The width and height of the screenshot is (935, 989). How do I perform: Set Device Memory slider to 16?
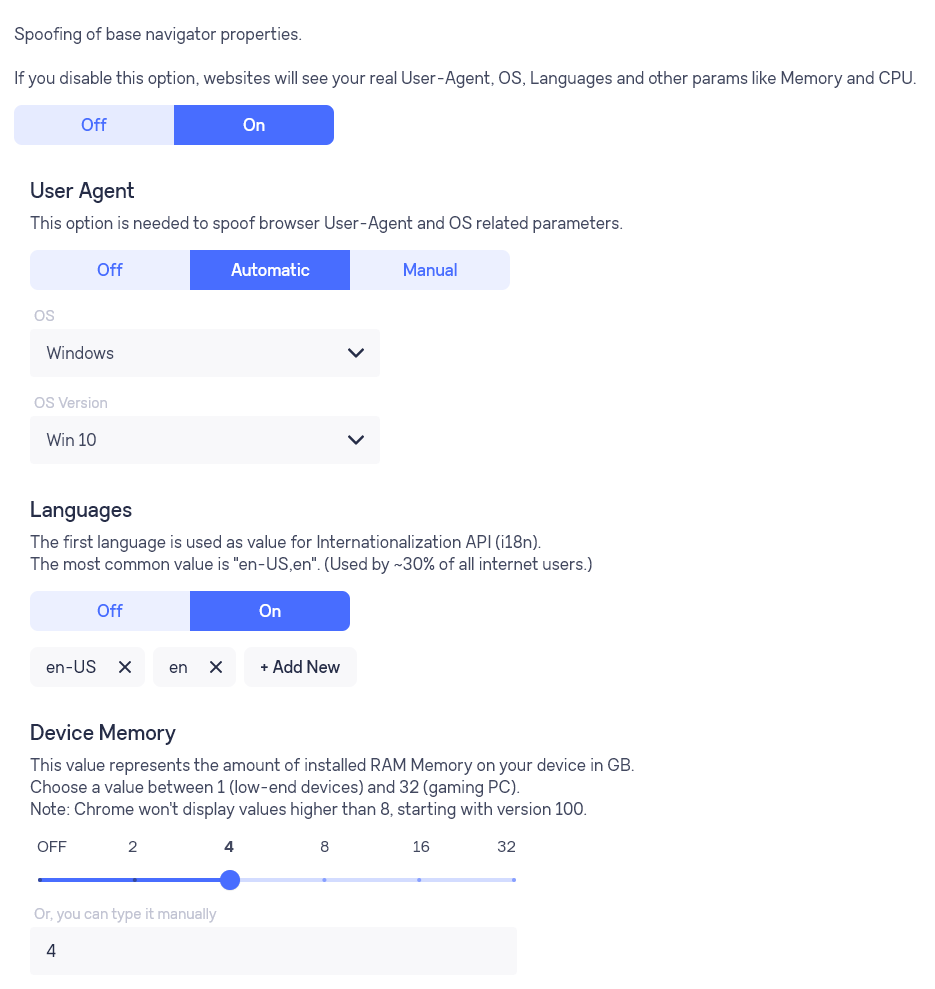[420, 880]
